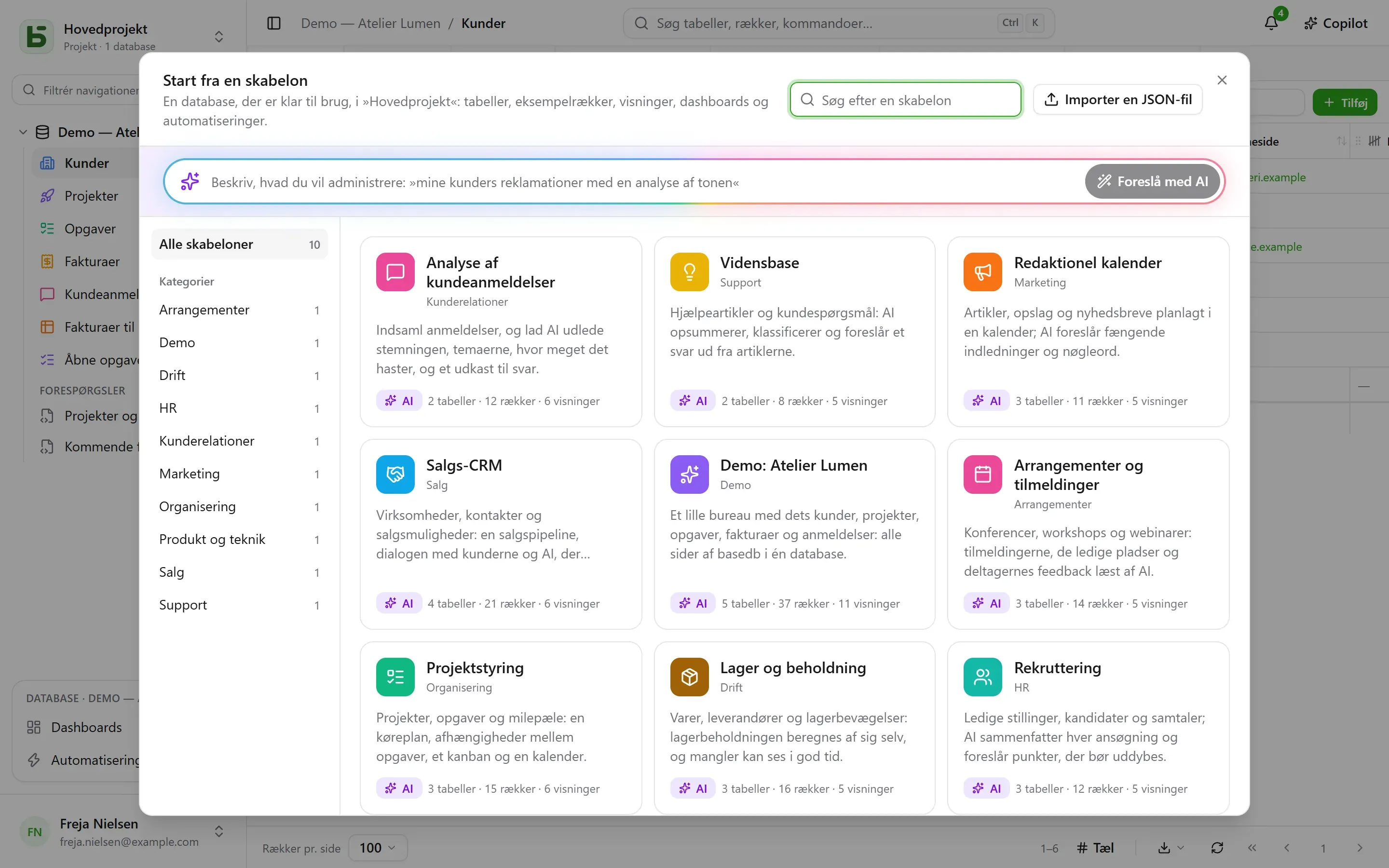
Task: Filter templates by Produkt og teknik
Action: (239, 540)
